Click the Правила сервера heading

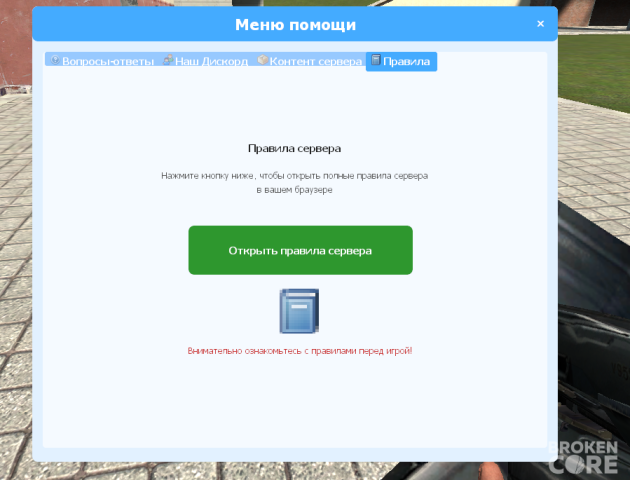294,148
